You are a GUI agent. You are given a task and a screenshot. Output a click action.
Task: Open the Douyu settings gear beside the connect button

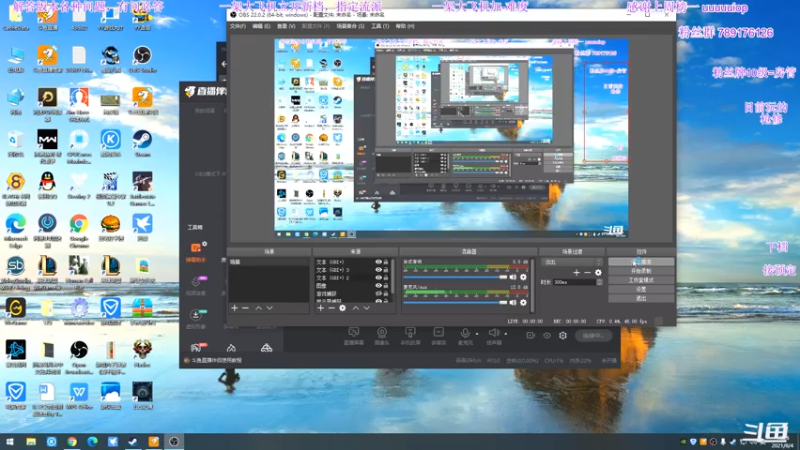563,336
